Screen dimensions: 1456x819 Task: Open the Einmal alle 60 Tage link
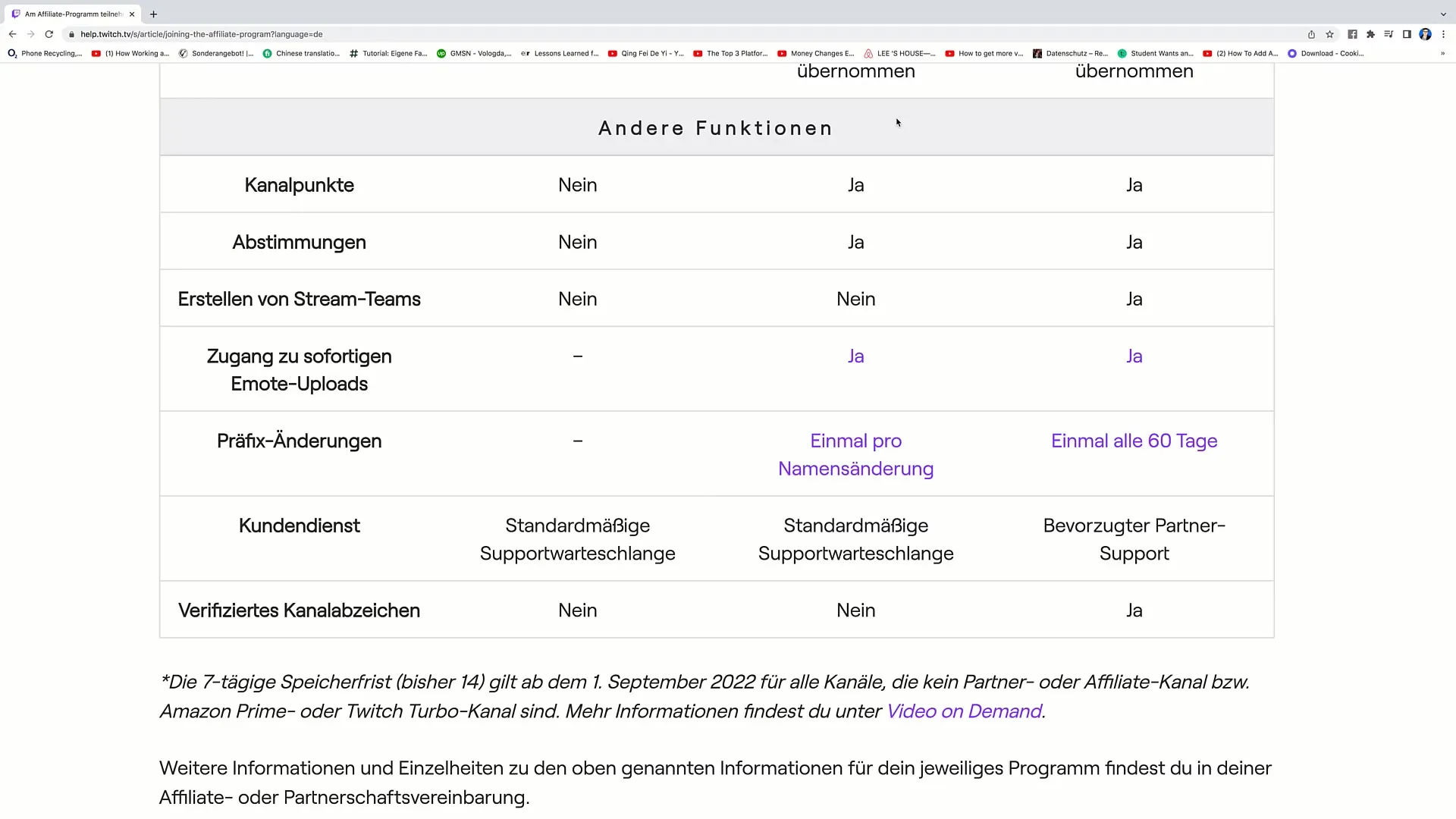[x=1134, y=441]
